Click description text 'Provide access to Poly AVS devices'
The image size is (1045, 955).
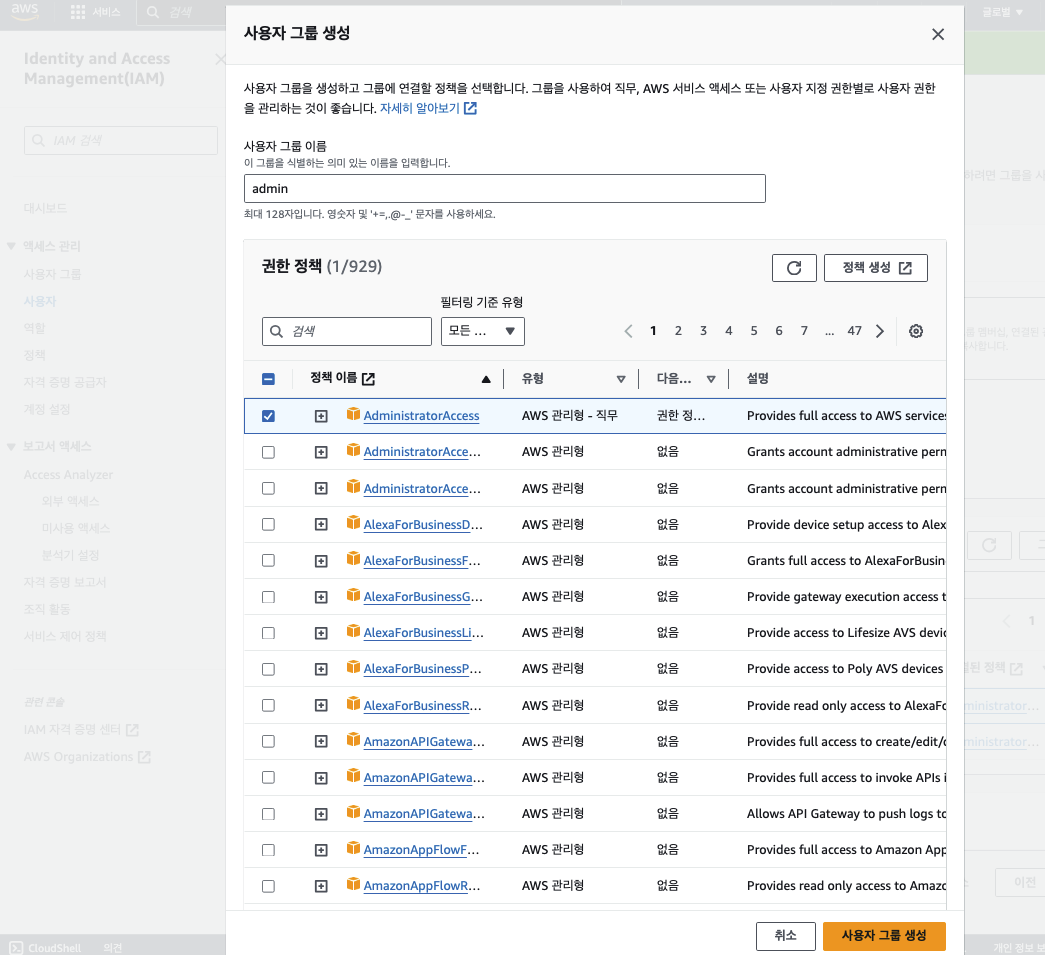[844, 669]
